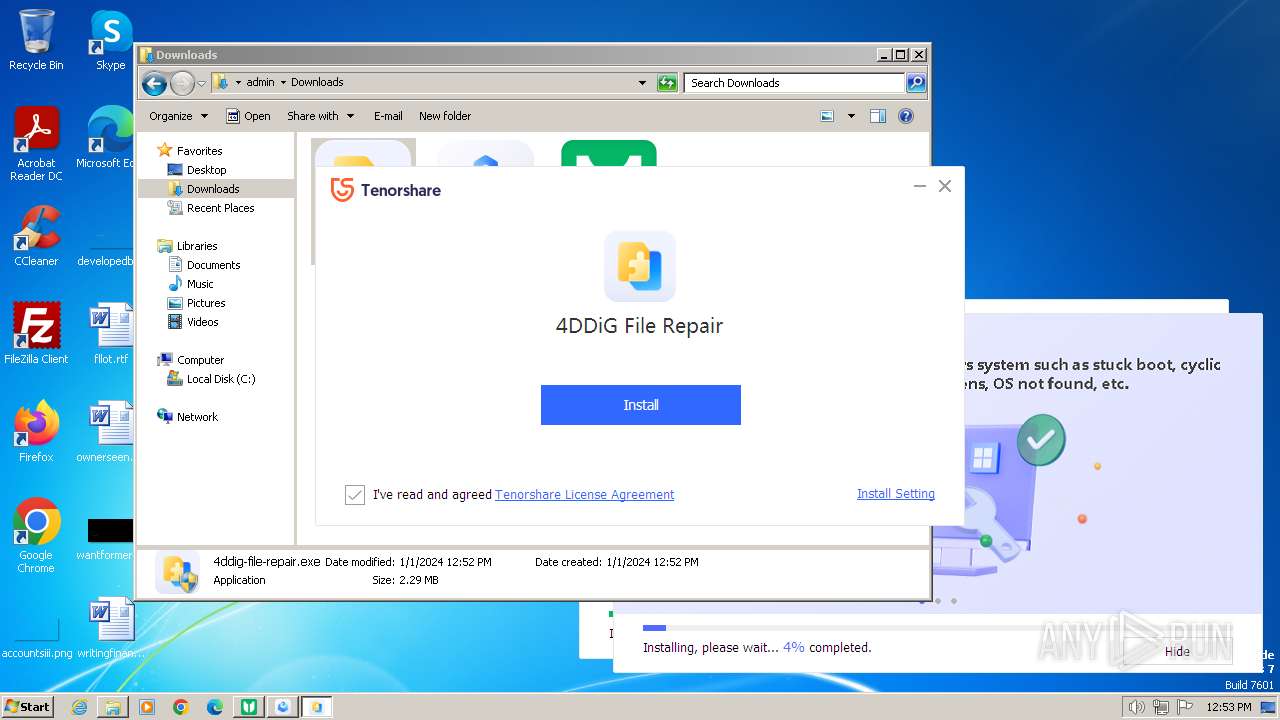The height and width of the screenshot is (720, 1280).
Task: Click the network tray icon
Action: tap(1160, 707)
